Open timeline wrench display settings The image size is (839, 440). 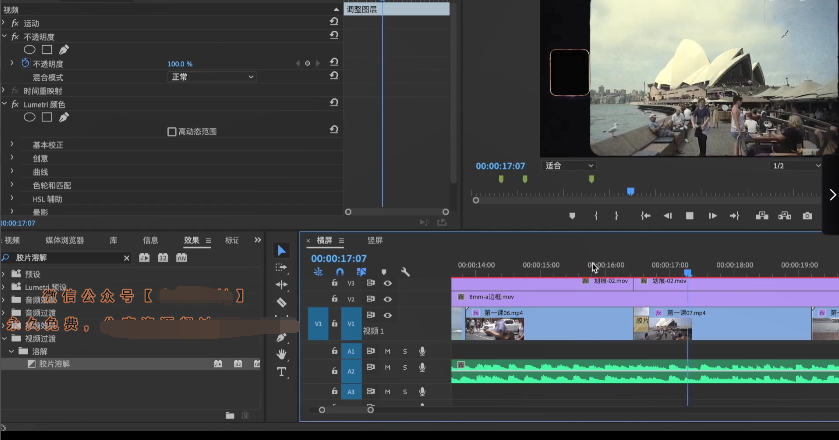(405, 271)
